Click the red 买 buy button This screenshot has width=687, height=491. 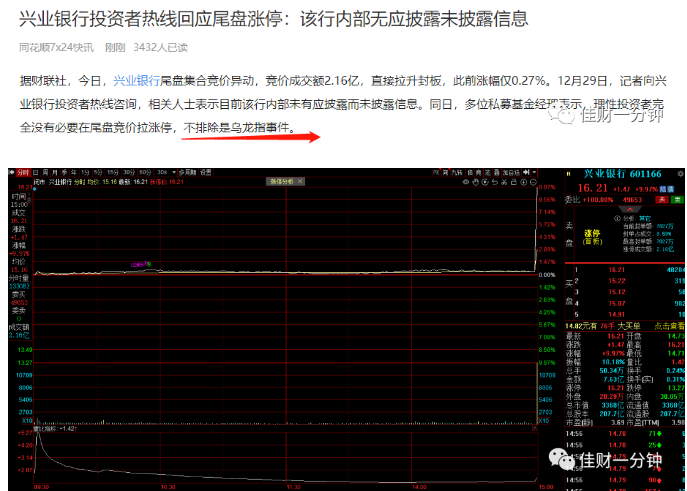pyautogui.click(x=662, y=200)
